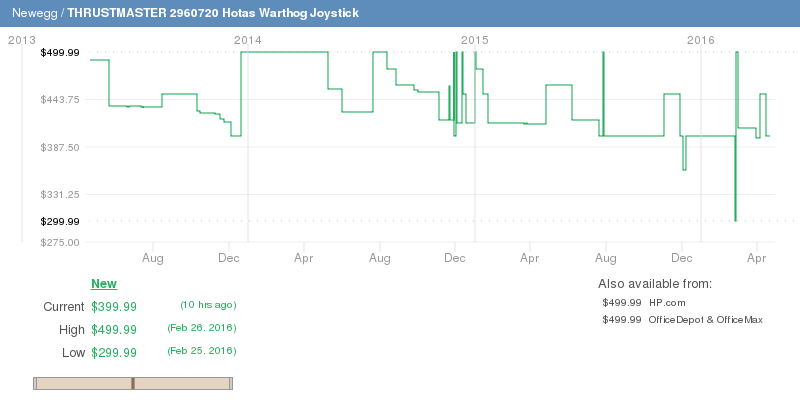Click the Also available from heading

[x=655, y=284]
